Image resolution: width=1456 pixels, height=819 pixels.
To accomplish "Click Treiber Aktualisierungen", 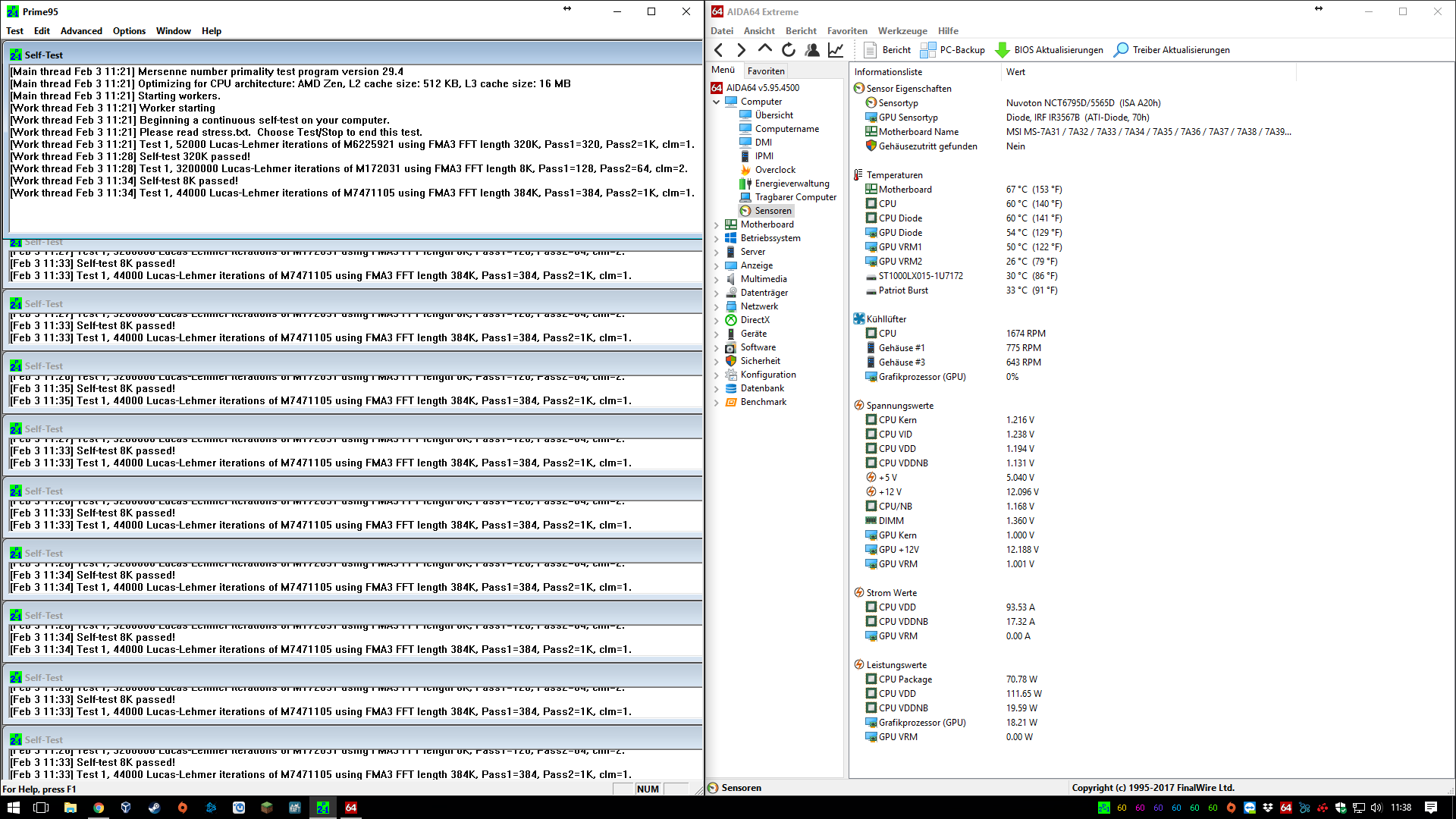I will [x=1172, y=50].
